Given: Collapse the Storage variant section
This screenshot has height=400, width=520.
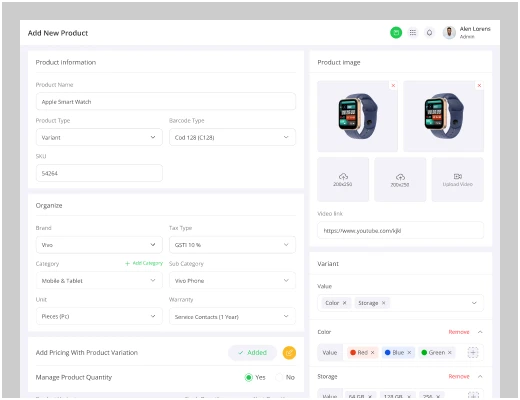Looking at the screenshot, I should [480, 376].
